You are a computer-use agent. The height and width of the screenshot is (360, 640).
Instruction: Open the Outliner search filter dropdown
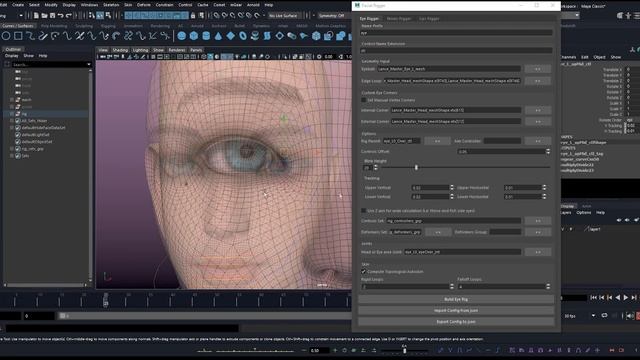point(89,64)
